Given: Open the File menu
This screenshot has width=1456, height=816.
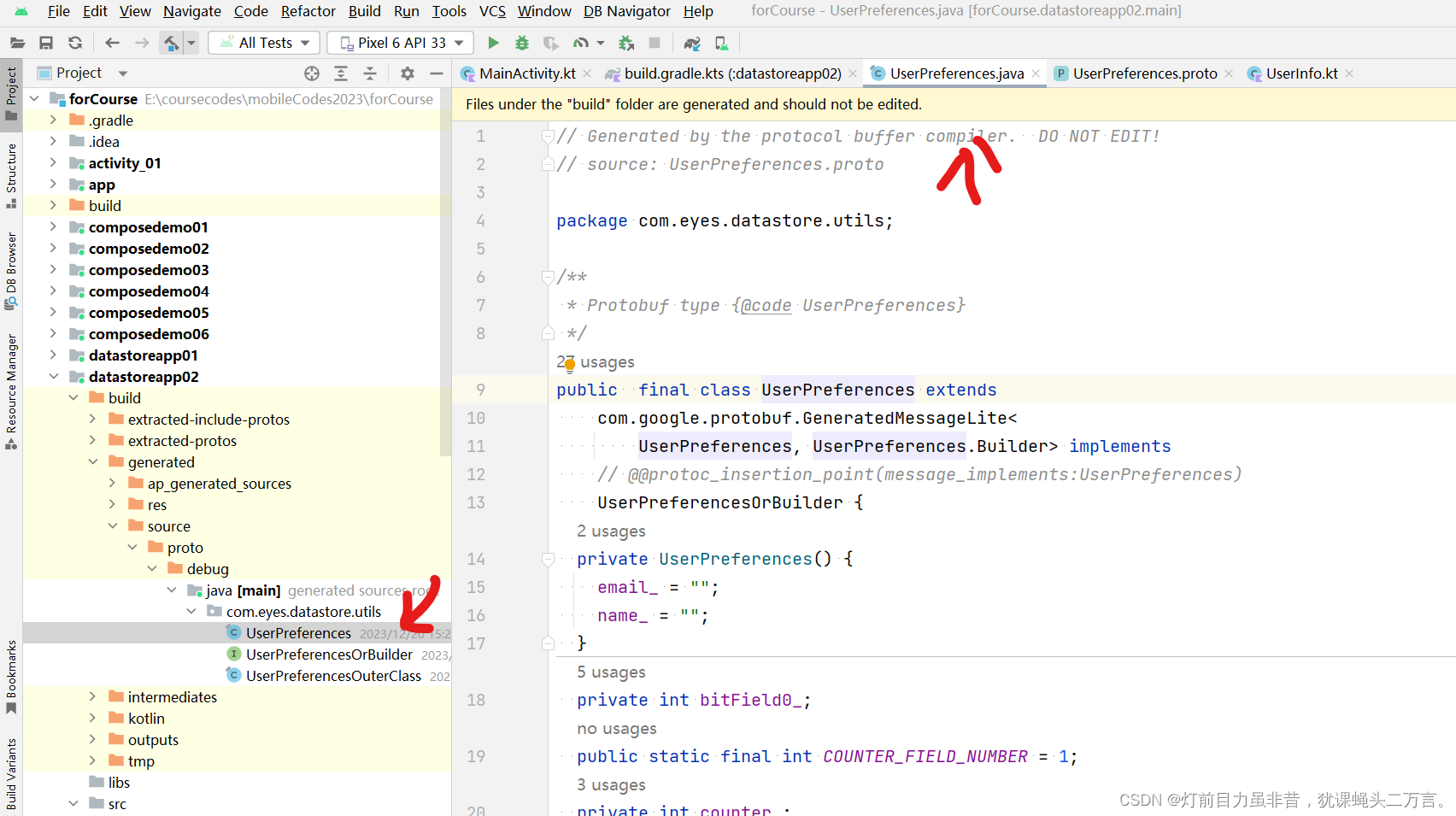Looking at the screenshot, I should [59, 11].
